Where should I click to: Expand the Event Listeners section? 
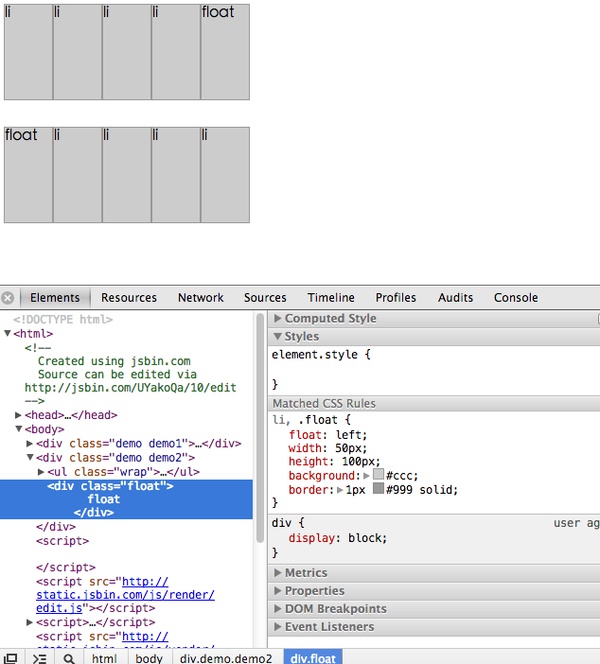click(x=277, y=626)
